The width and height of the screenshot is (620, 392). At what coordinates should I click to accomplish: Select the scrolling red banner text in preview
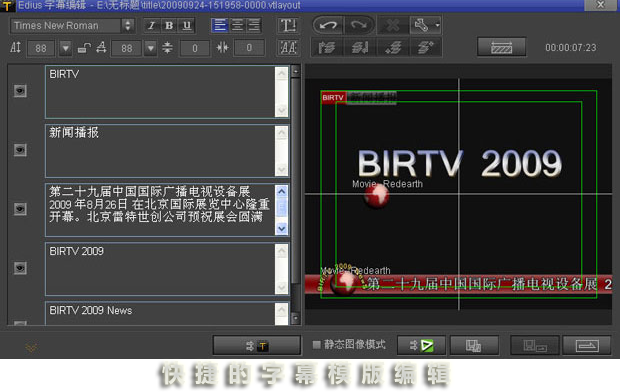tap(490, 284)
